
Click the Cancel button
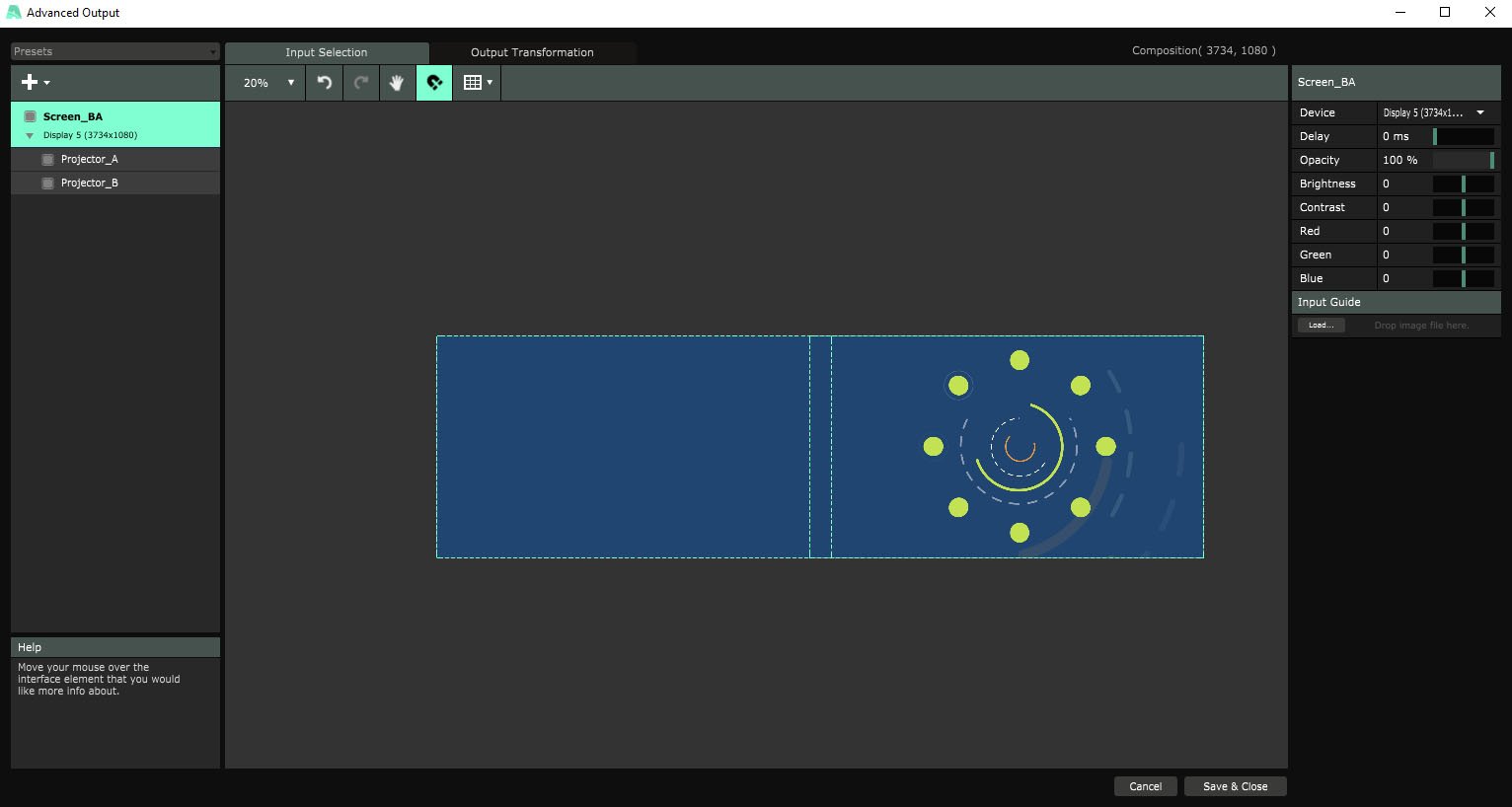(1145, 786)
